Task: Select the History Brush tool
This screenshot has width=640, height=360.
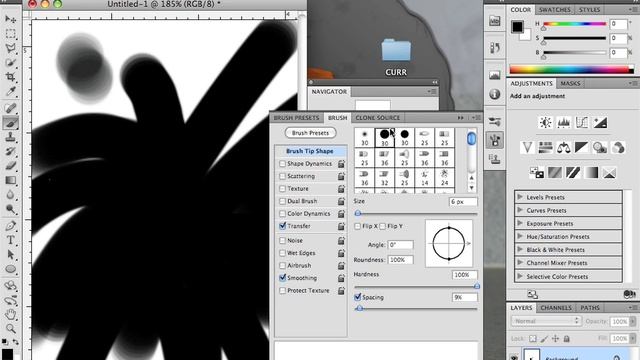Action: 11,151
